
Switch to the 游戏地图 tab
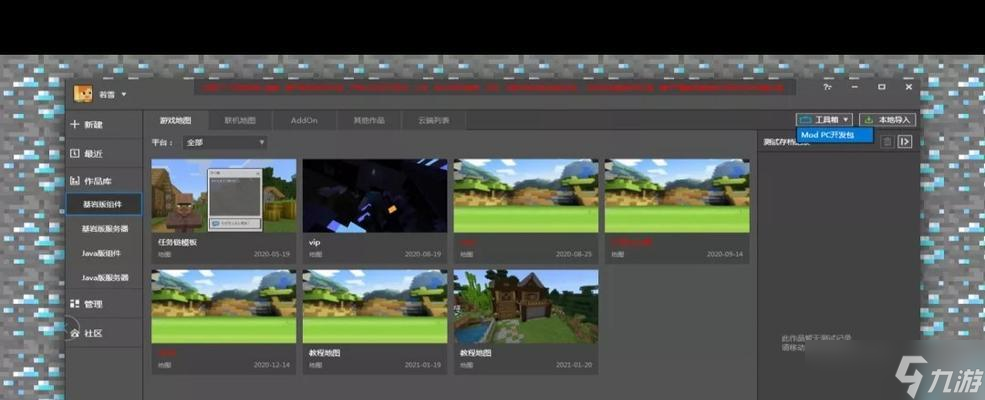[175, 120]
